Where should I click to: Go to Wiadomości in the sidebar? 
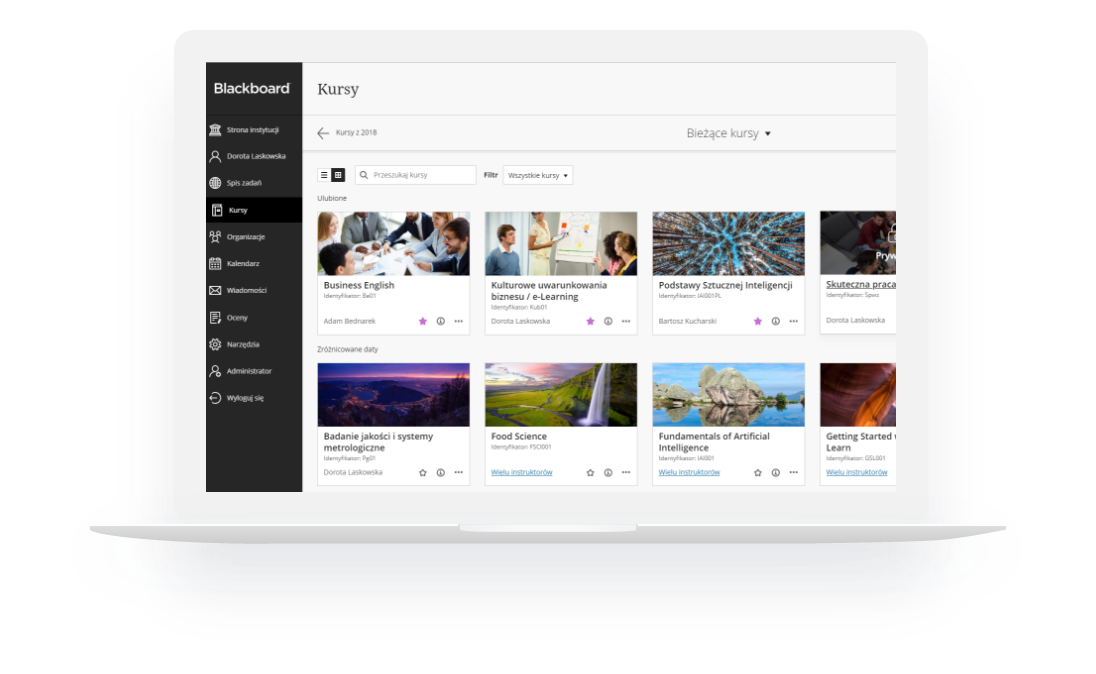[x=246, y=291]
